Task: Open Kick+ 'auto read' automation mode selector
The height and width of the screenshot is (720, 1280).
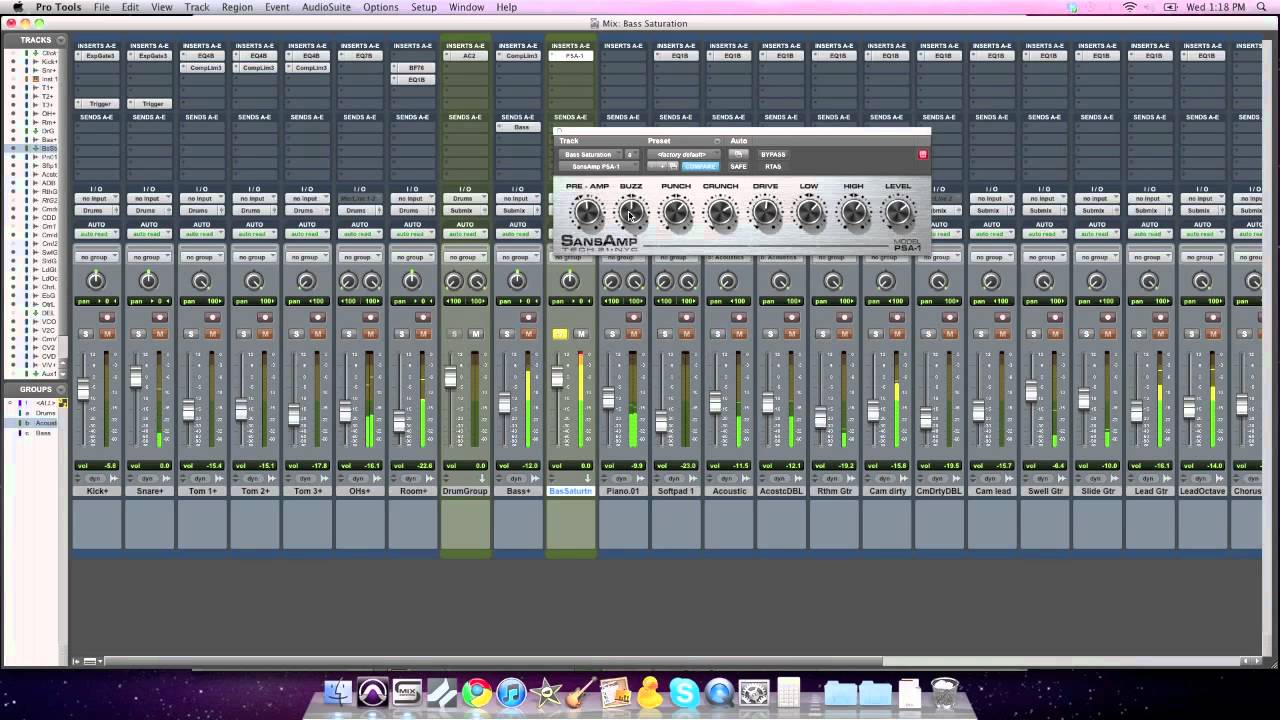Action: [x=96, y=234]
